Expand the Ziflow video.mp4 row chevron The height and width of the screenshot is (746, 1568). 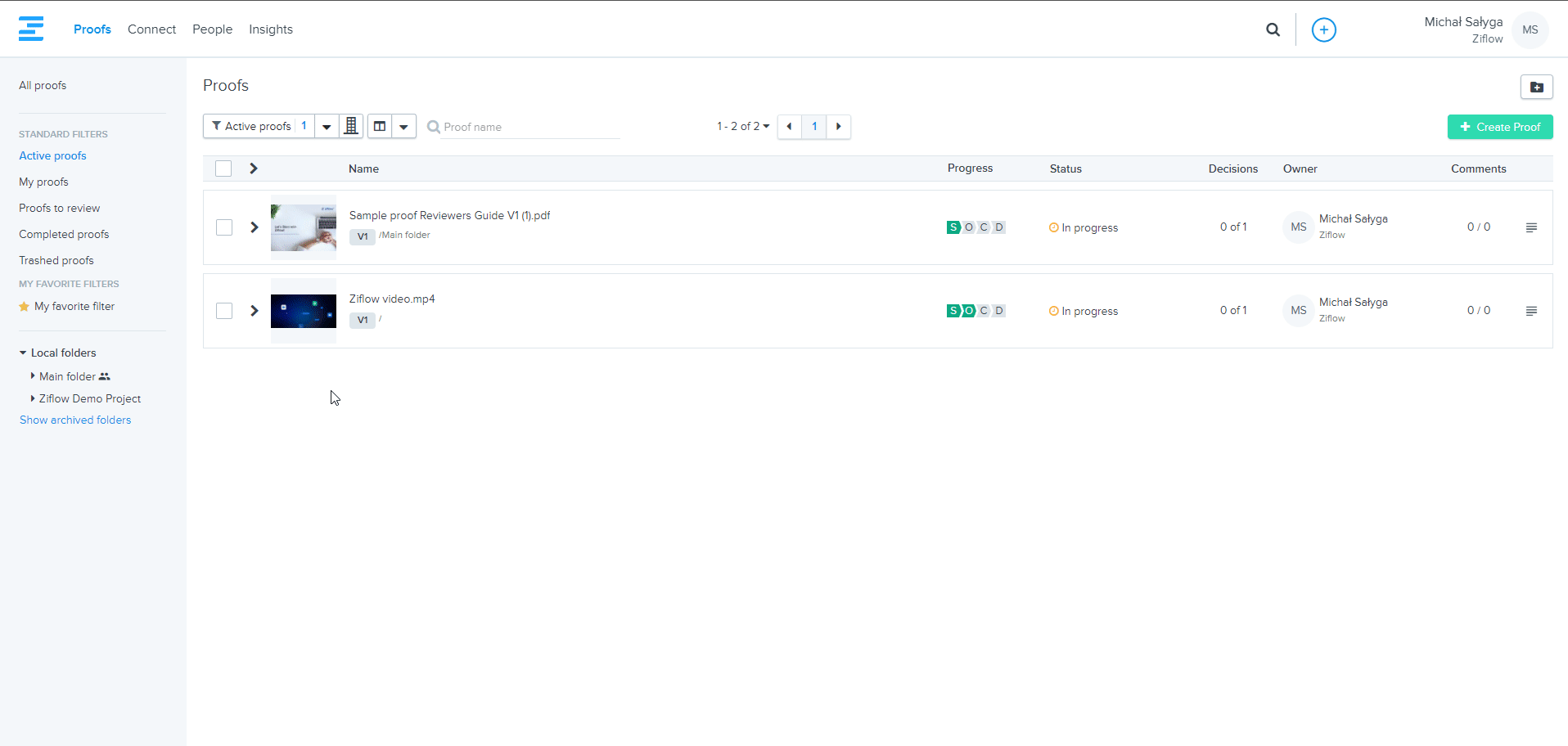point(255,311)
